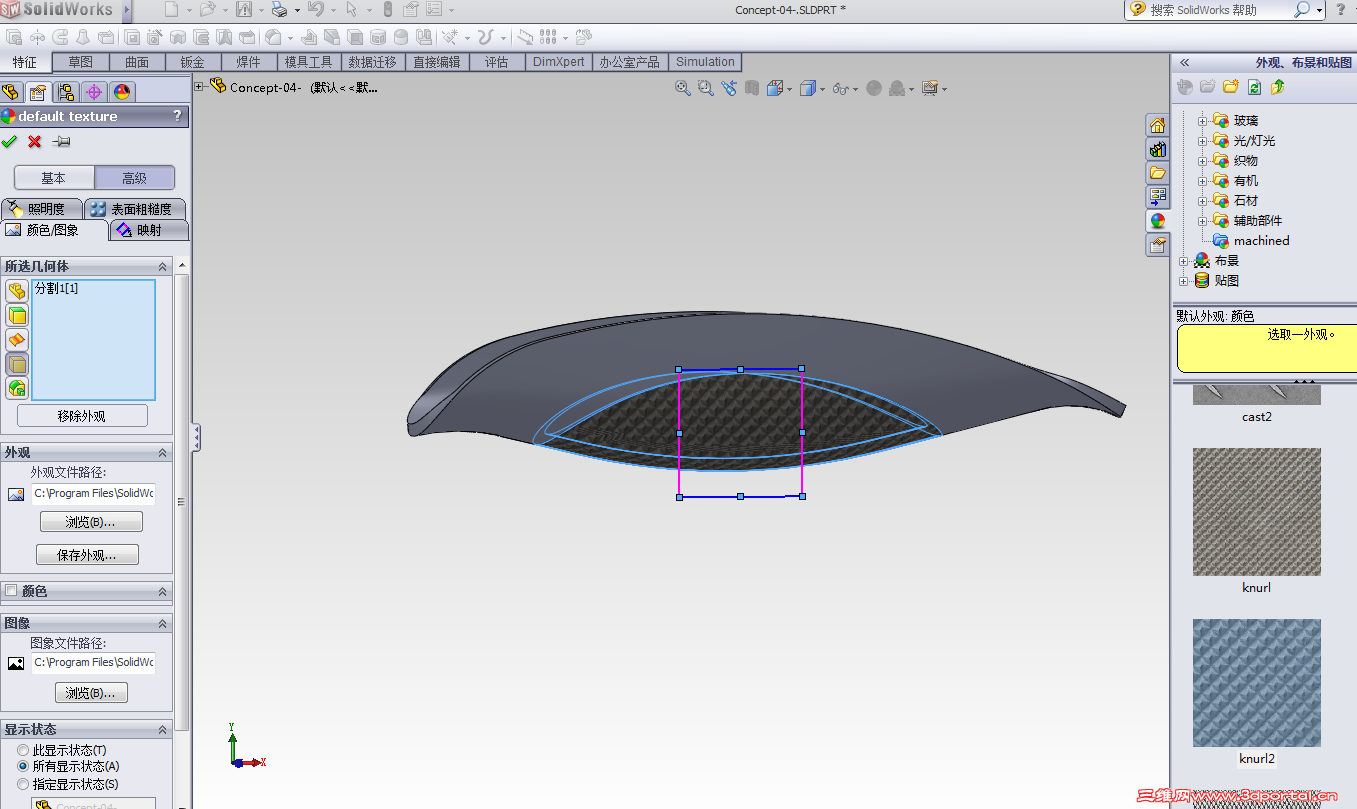Enable the 颜色 checkbox

click(x=11, y=591)
